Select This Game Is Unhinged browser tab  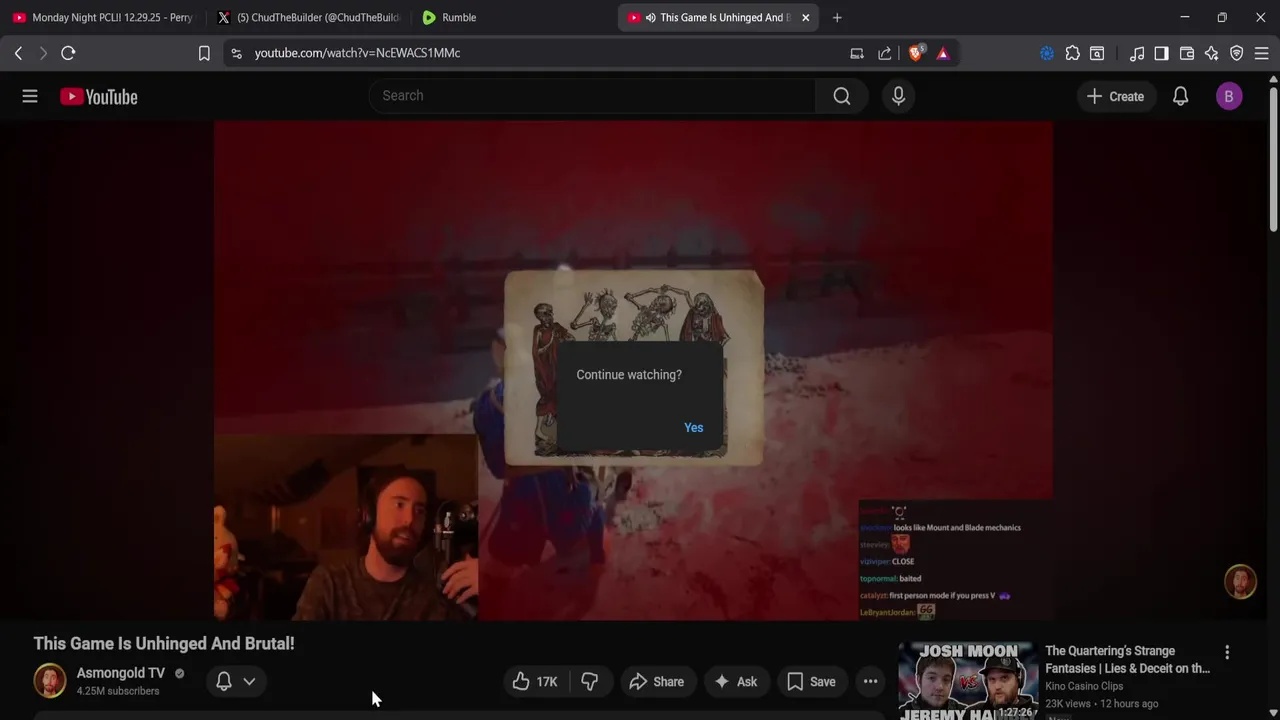click(715, 17)
